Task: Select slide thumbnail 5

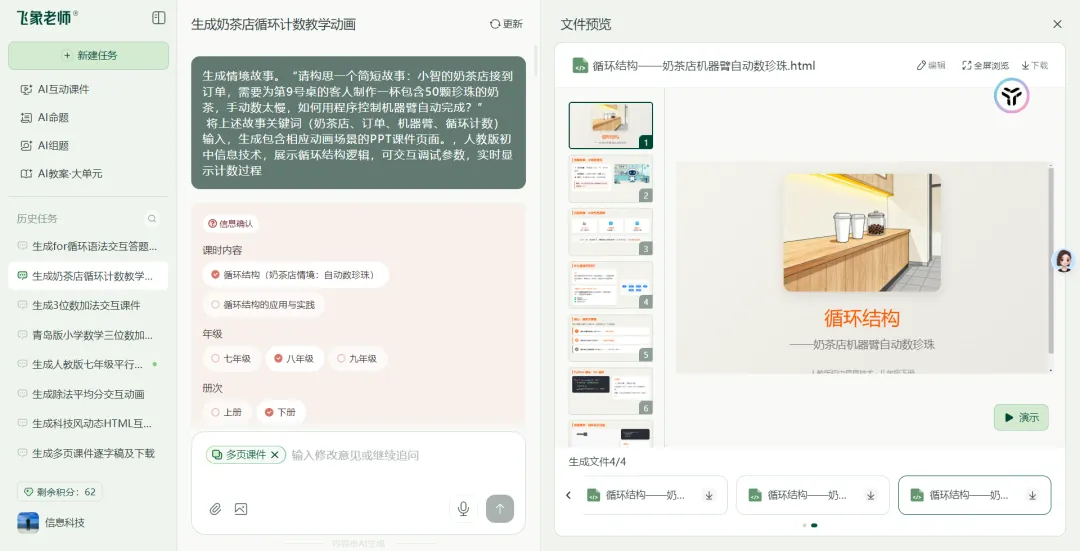Action: 610,337
